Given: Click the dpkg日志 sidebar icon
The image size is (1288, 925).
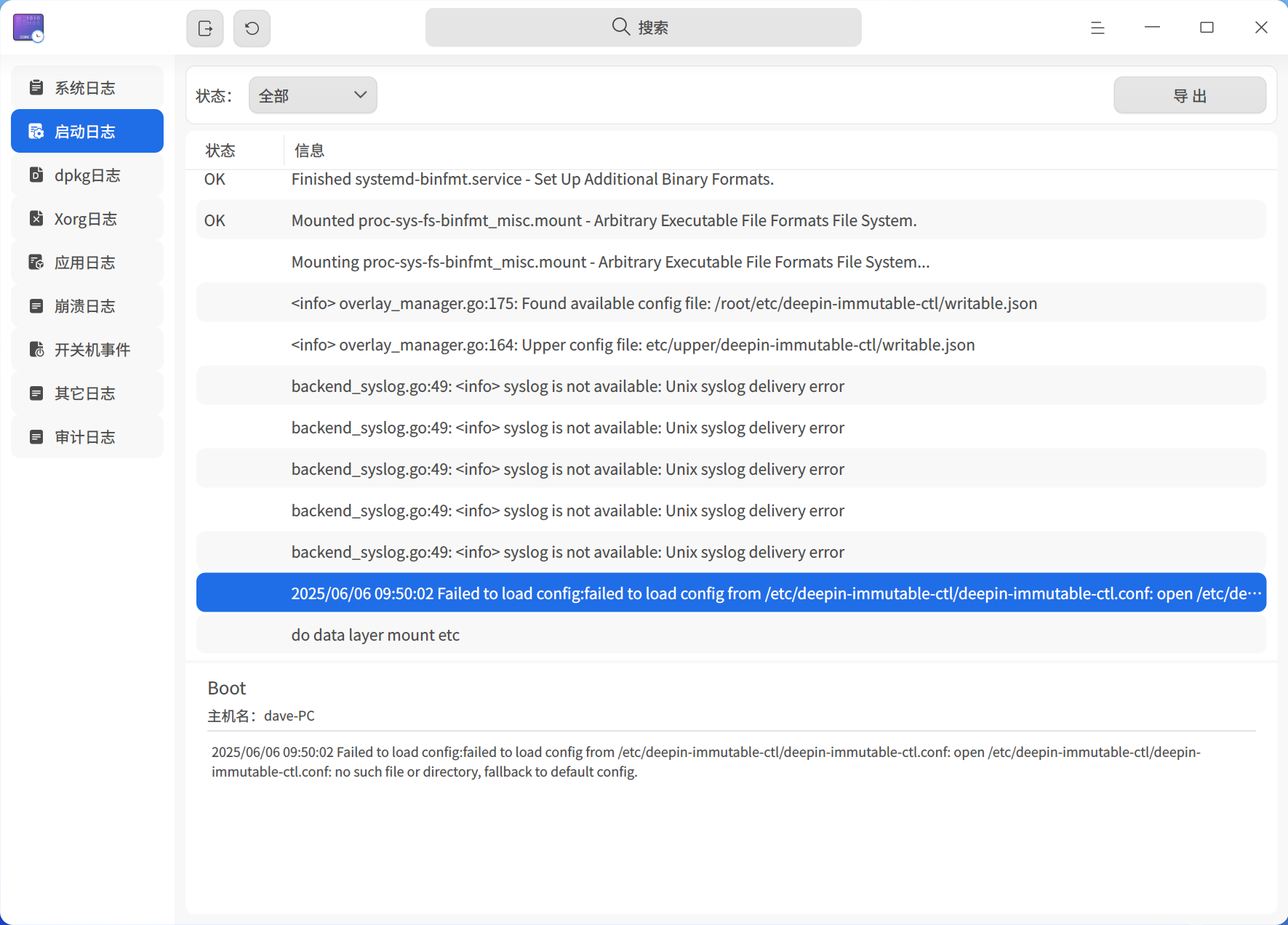Looking at the screenshot, I should (36, 175).
